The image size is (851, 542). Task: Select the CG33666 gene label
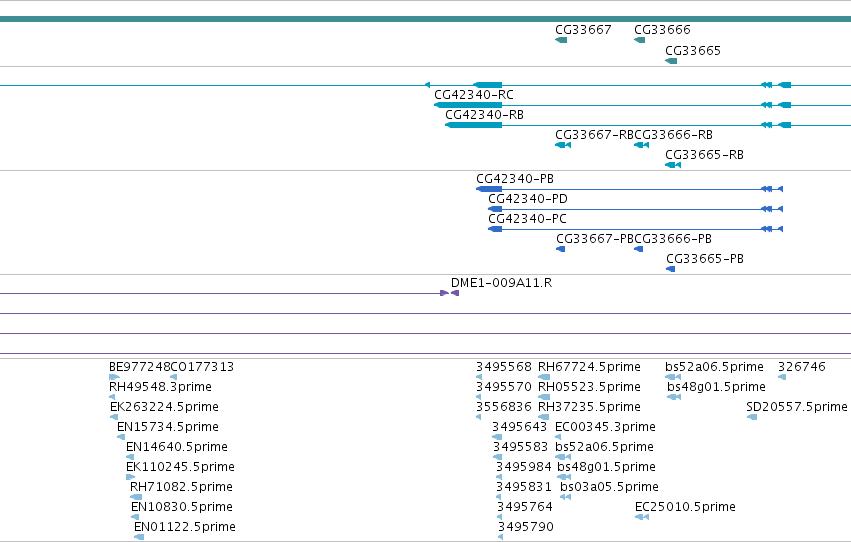pos(662,30)
